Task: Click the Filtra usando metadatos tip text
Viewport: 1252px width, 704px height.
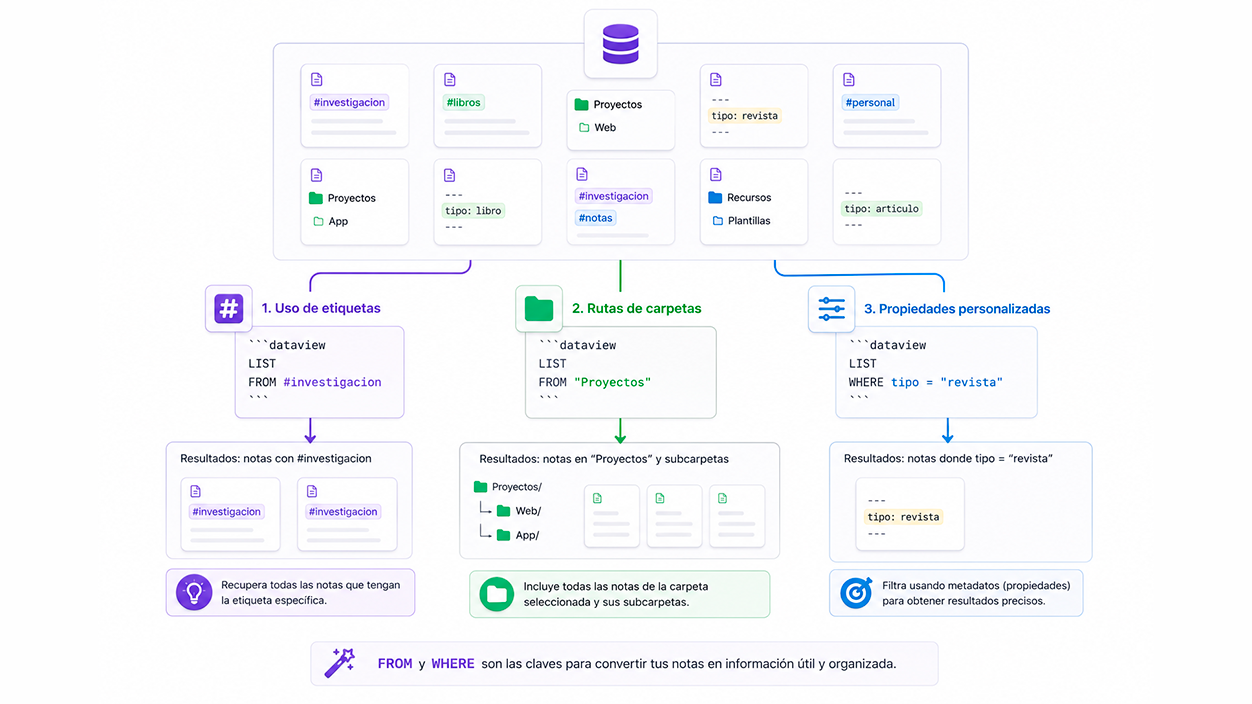Action: (976, 593)
